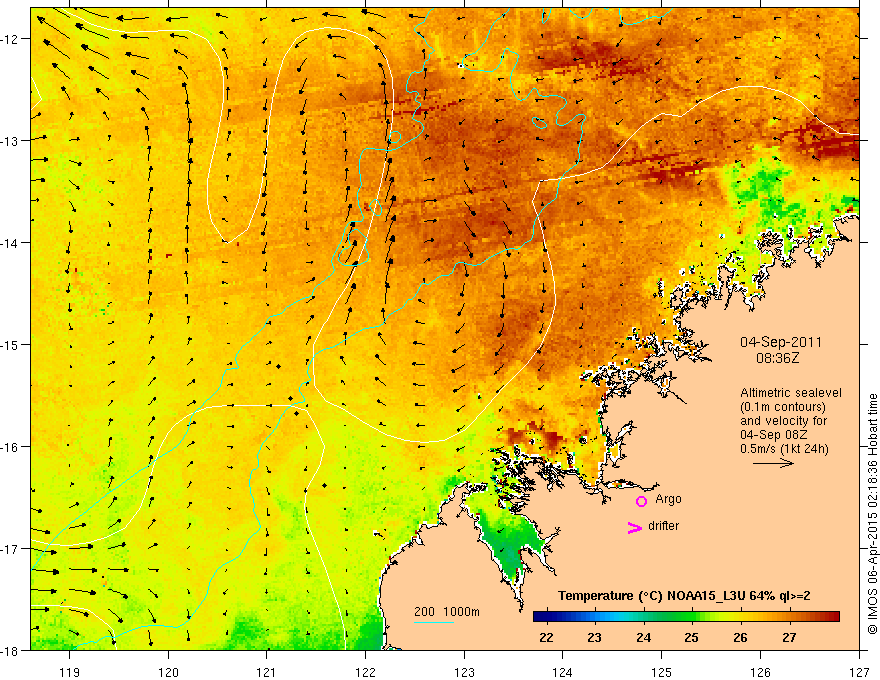
Task: Click the time label 08:36Z
Action: pyautogui.click(x=777, y=358)
